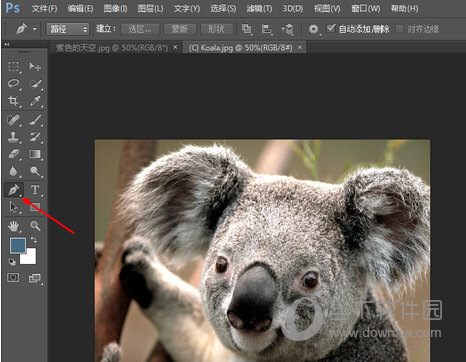The height and width of the screenshot is (362, 466).
Task: Select the Horizontal Type tool
Action: pos(35,190)
